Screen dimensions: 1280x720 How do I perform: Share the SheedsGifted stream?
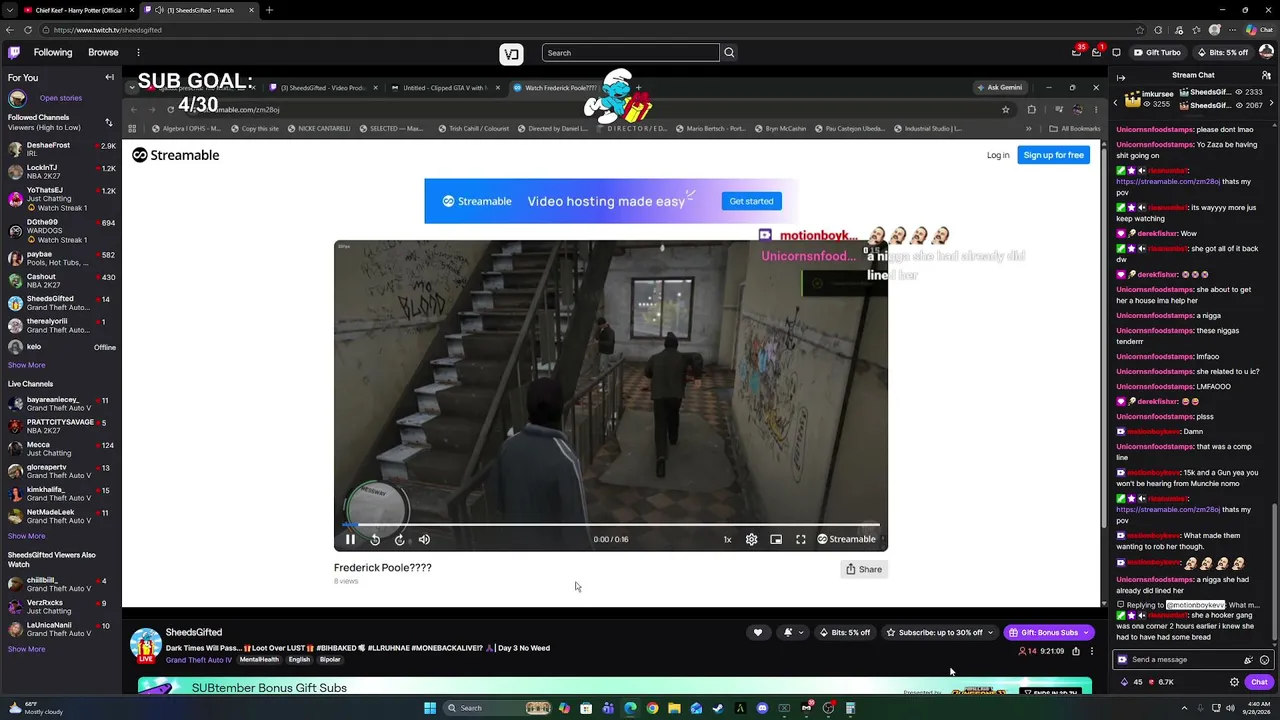[1076, 651]
